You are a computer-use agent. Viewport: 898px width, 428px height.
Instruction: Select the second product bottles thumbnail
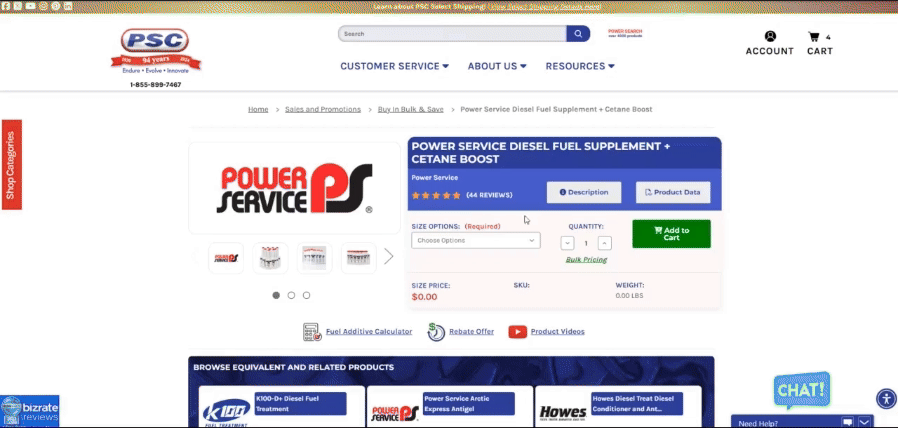tap(270, 258)
